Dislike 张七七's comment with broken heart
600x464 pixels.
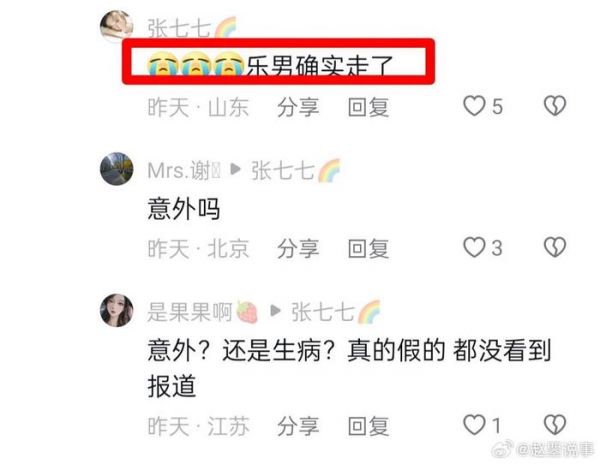pyautogui.click(x=555, y=106)
